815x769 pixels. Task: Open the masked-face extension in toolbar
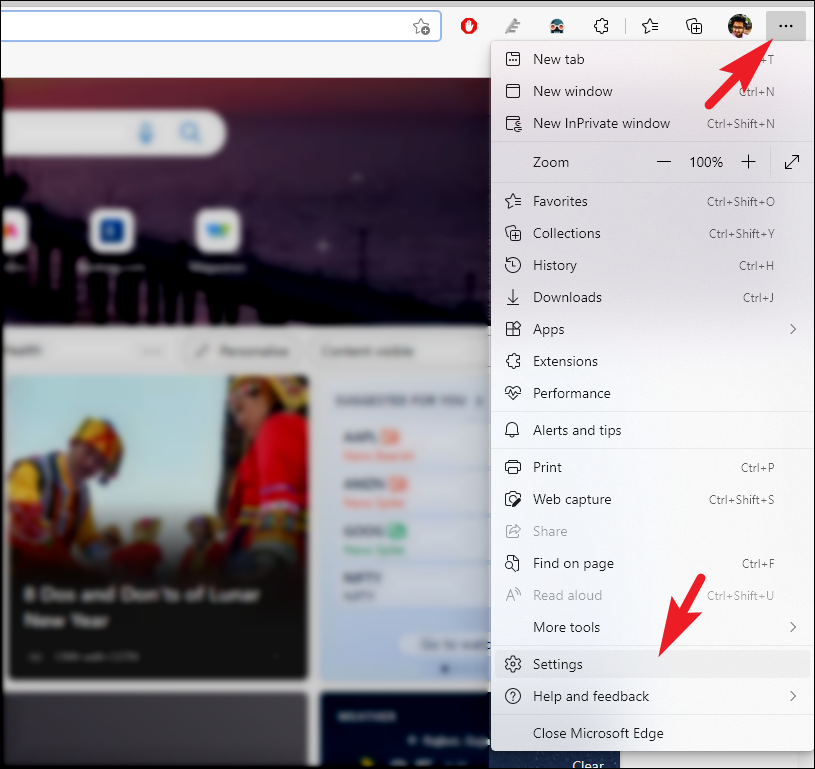pyautogui.click(x=557, y=26)
